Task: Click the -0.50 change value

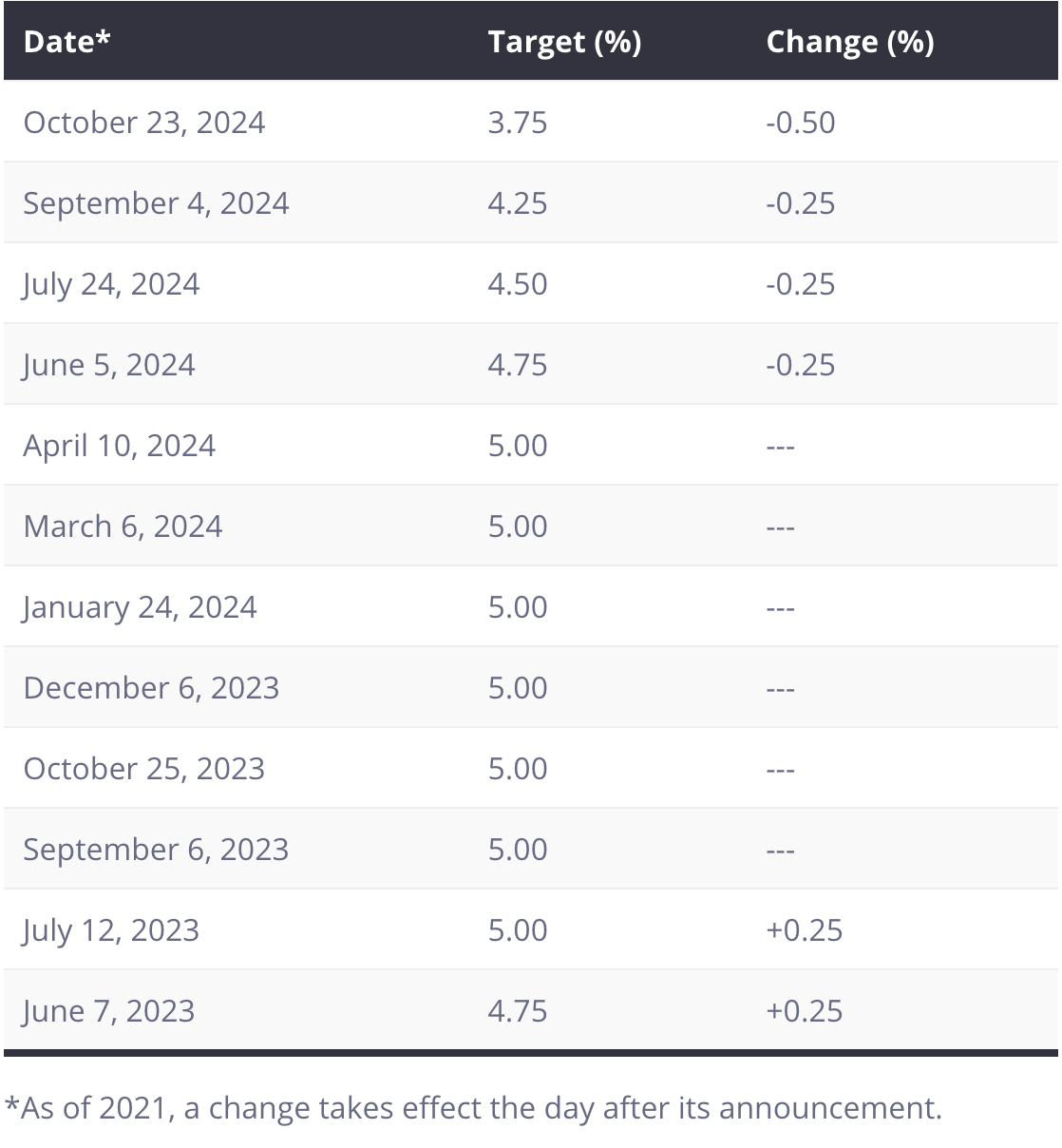Action: click(x=800, y=123)
